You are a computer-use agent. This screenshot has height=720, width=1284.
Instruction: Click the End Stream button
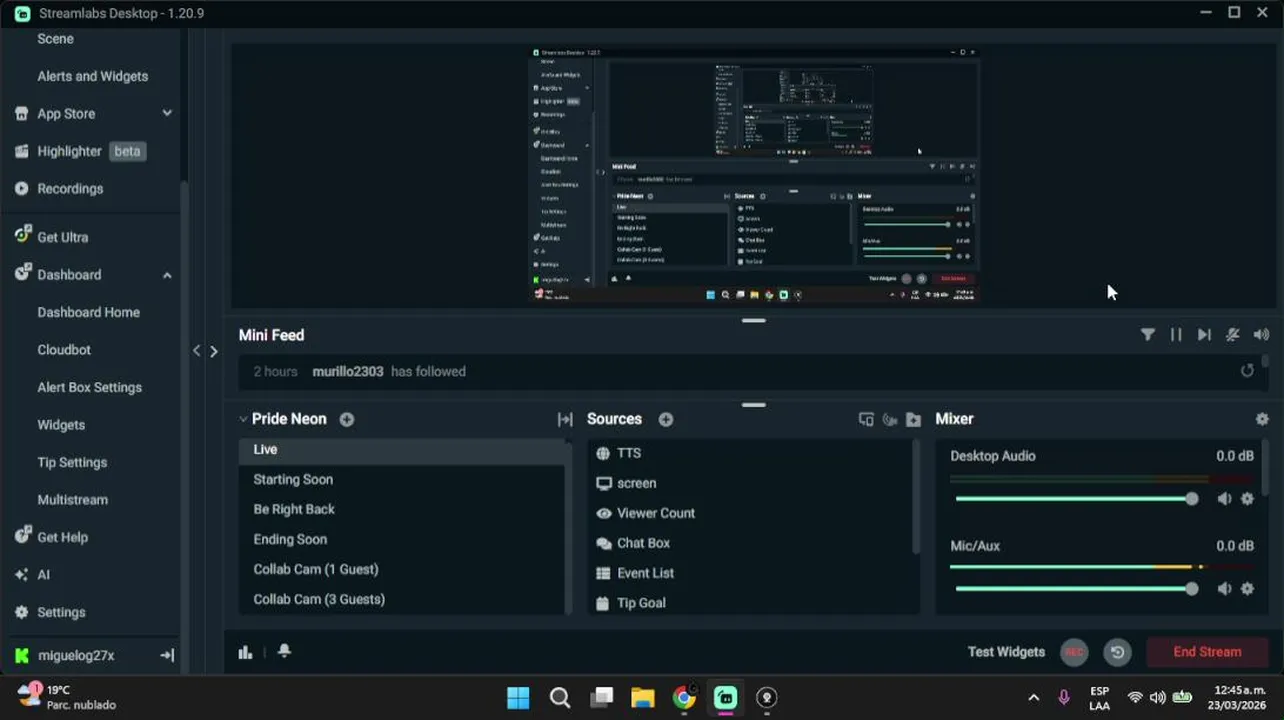click(1207, 652)
